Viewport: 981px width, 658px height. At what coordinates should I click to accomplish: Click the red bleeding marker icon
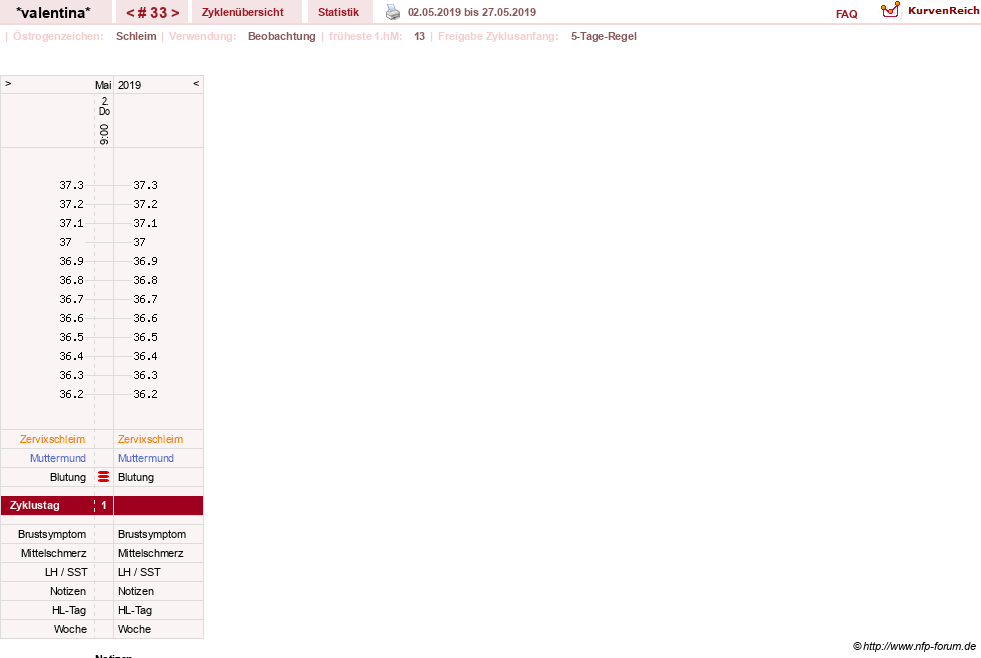[x=104, y=477]
